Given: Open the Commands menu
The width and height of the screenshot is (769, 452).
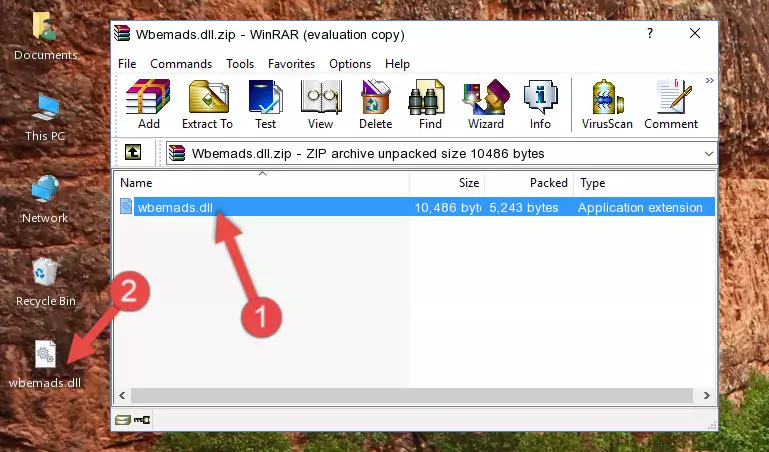Looking at the screenshot, I should pos(181,64).
